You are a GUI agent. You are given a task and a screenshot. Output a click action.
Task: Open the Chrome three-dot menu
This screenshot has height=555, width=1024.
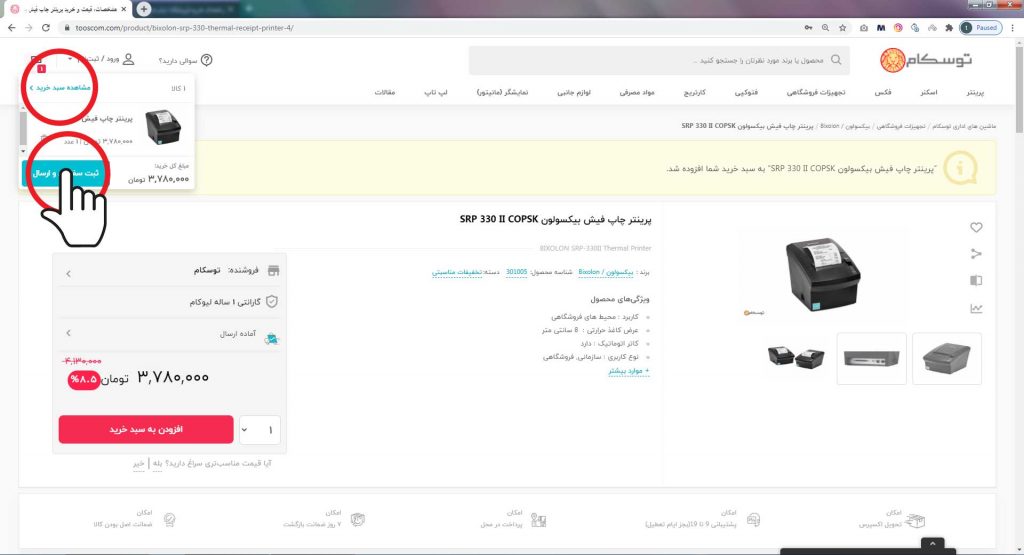click(1013, 28)
